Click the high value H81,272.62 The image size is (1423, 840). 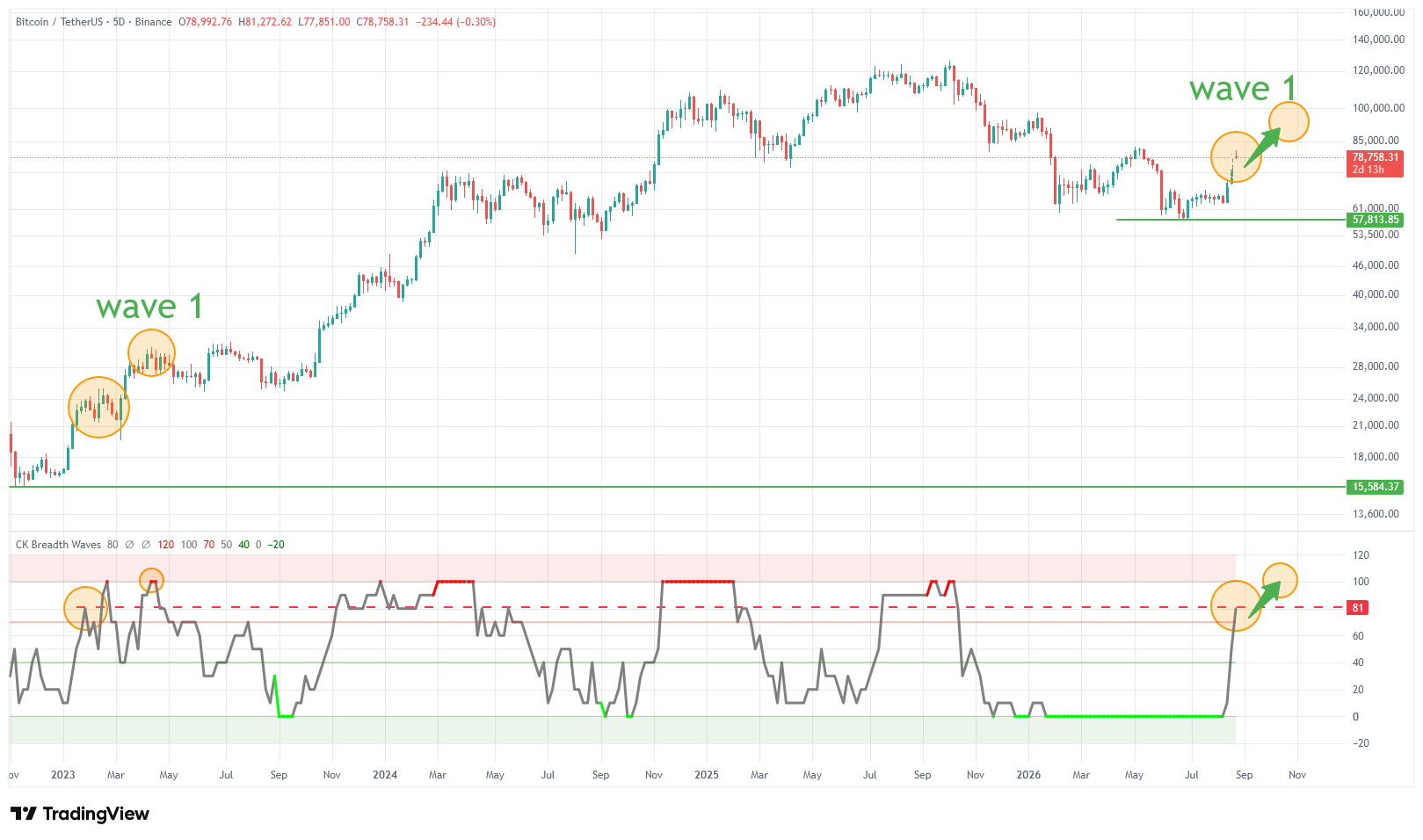click(265, 22)
